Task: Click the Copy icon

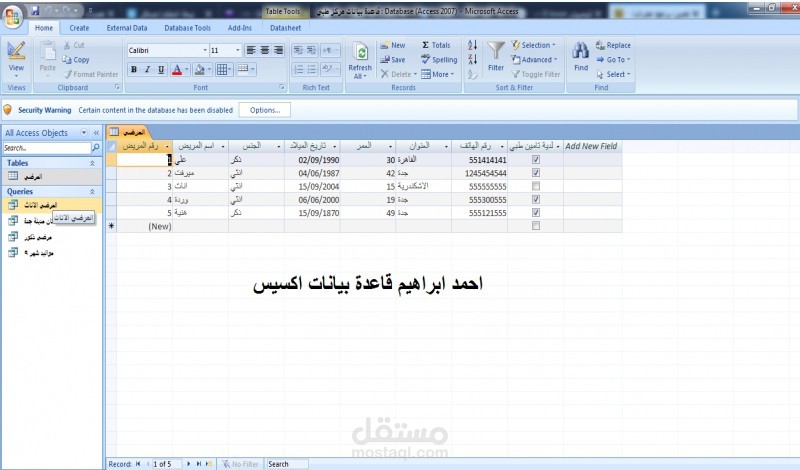Action: tap(67, 60)
